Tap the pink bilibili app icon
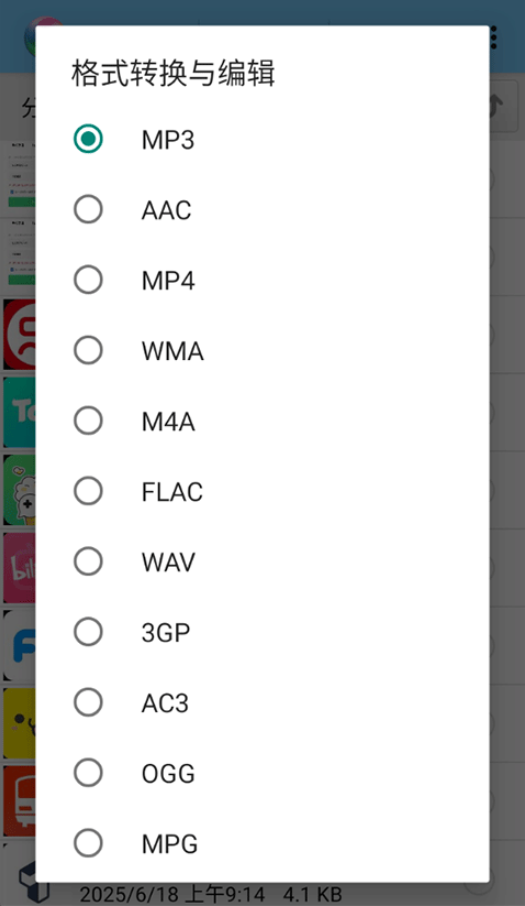 point(19,568)
